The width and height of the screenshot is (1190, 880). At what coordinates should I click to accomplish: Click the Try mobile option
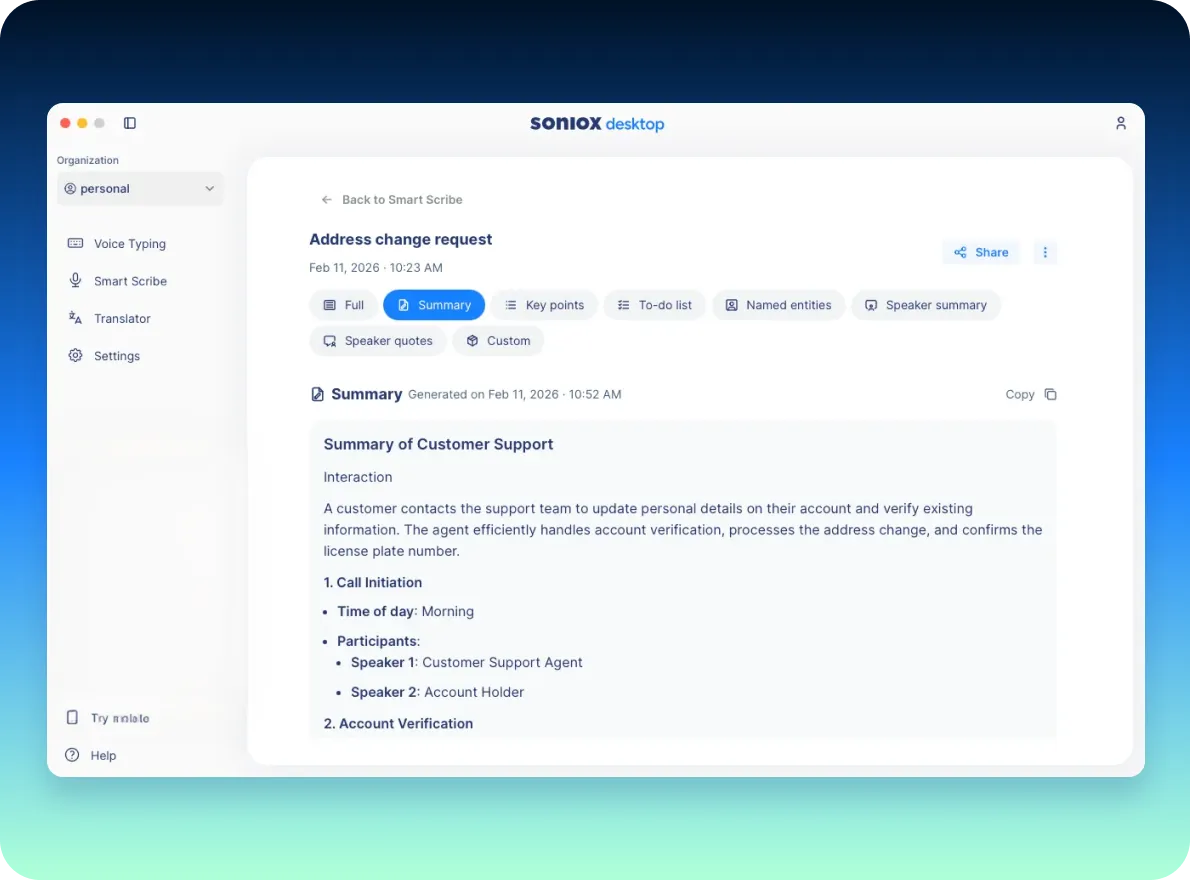coord(108,718)
